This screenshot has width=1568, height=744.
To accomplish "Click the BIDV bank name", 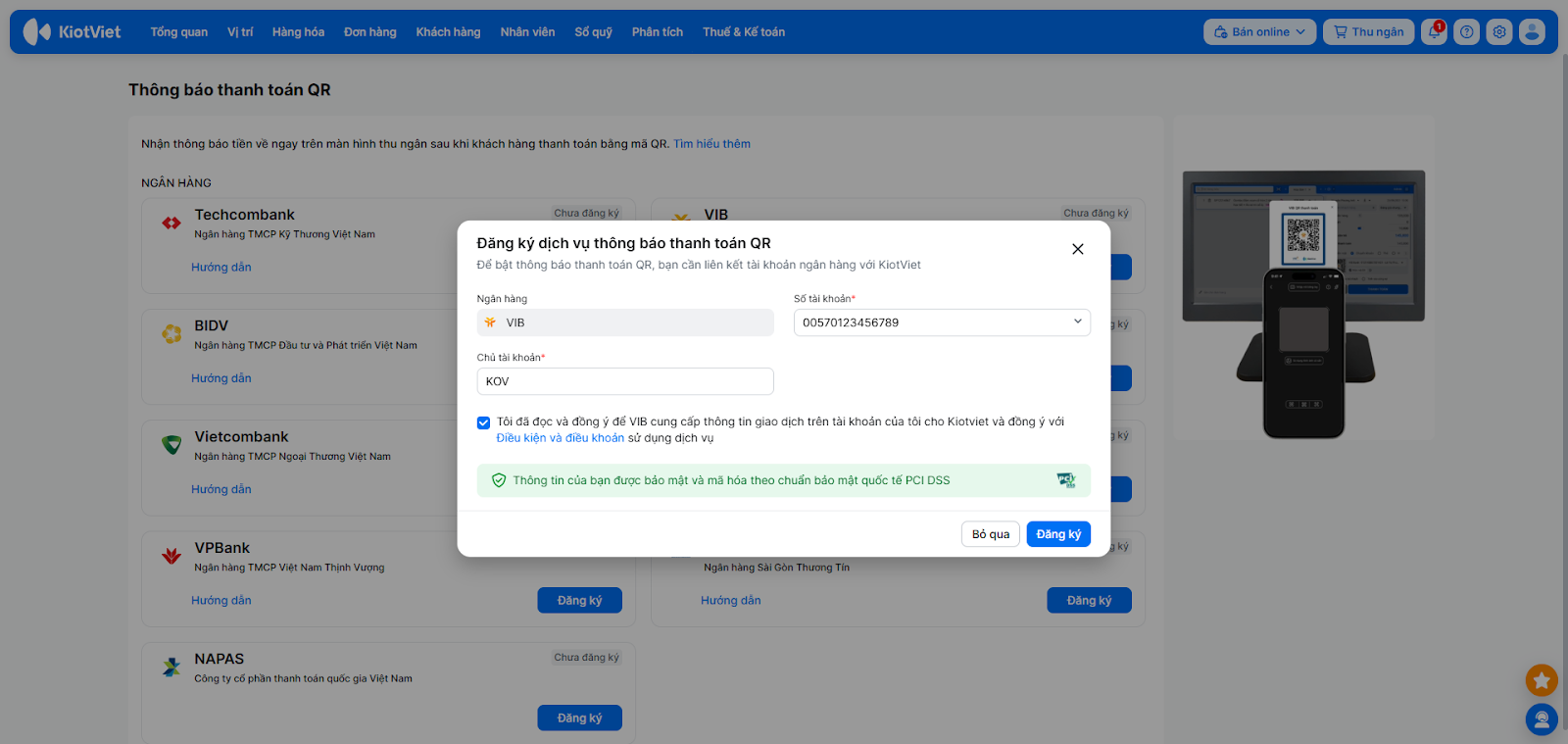I will pyautogui.click(x=211, y=325).
